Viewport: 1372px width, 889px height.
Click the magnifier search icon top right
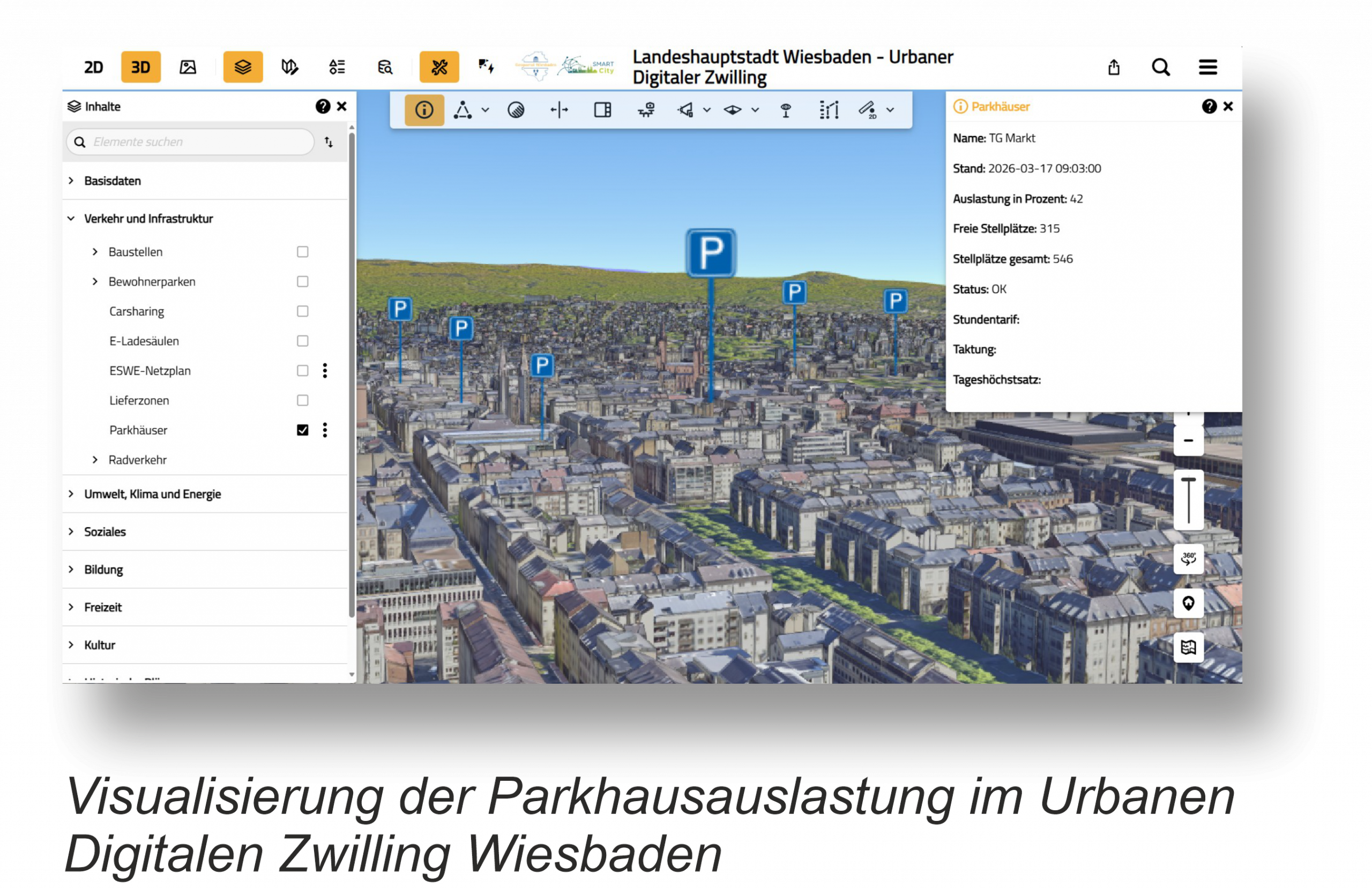(x=1160, y=68)
